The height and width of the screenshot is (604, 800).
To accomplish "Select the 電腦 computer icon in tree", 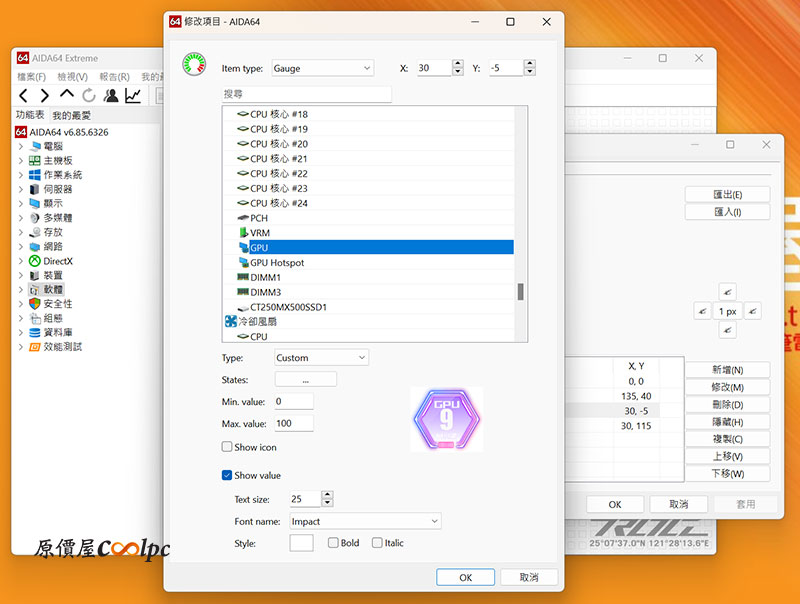I will pos(35,146).
